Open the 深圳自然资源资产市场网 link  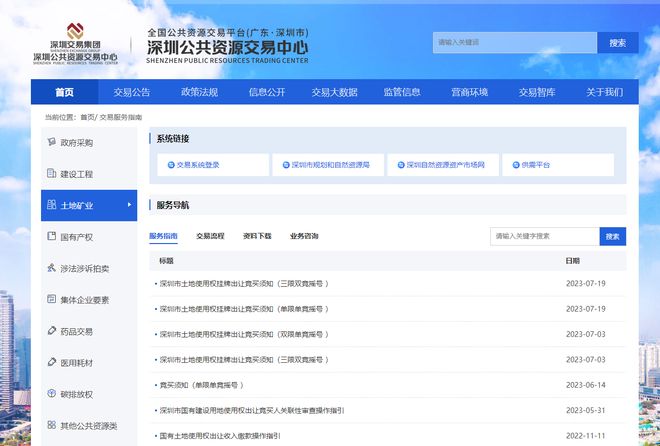coord(445,165)
